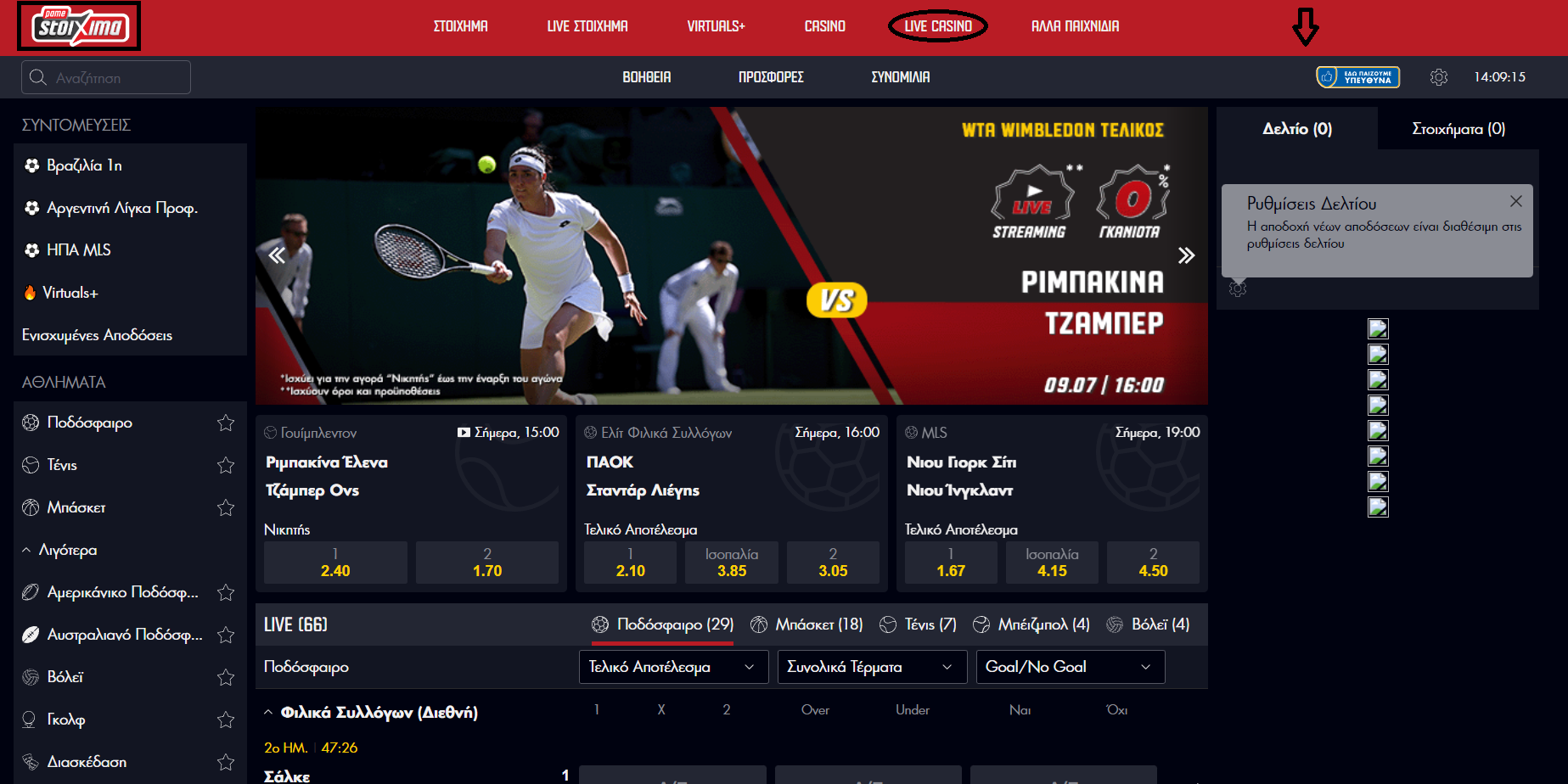Open LIVE ΣΤΟΙΧΗΜΑ top menu

(587, 26)
